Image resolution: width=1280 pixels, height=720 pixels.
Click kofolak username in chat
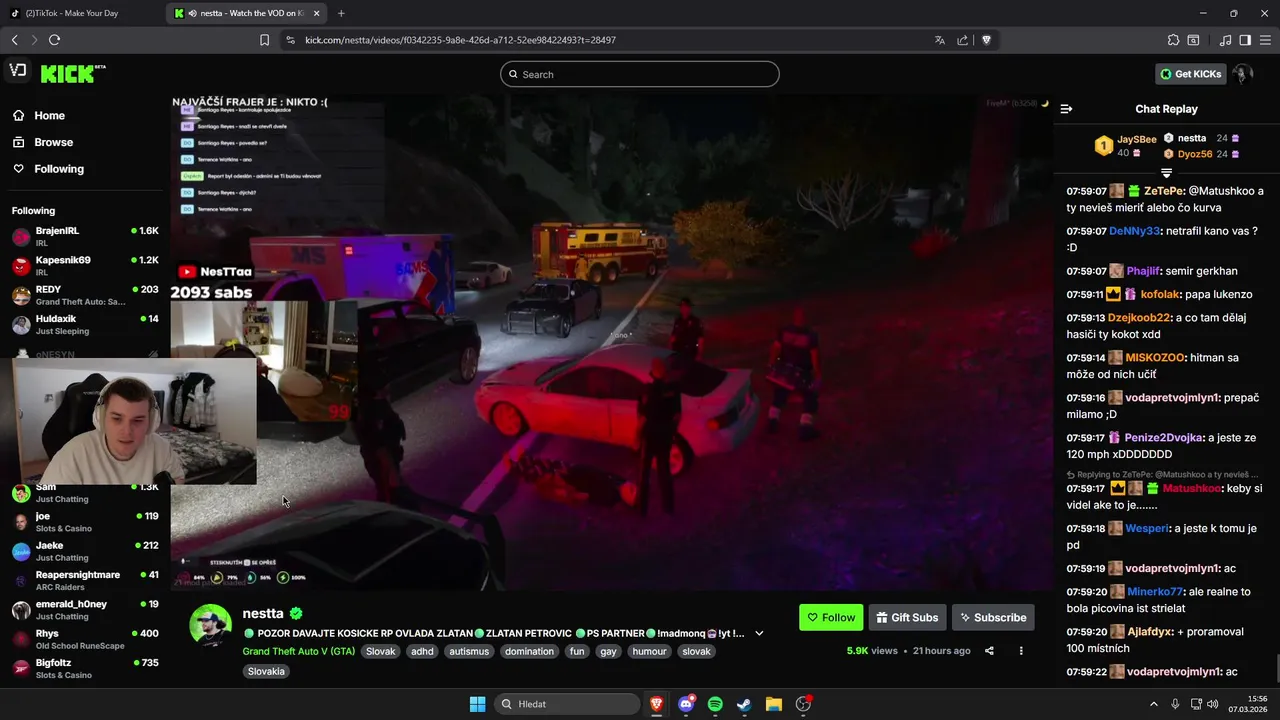pos(1160,295)
